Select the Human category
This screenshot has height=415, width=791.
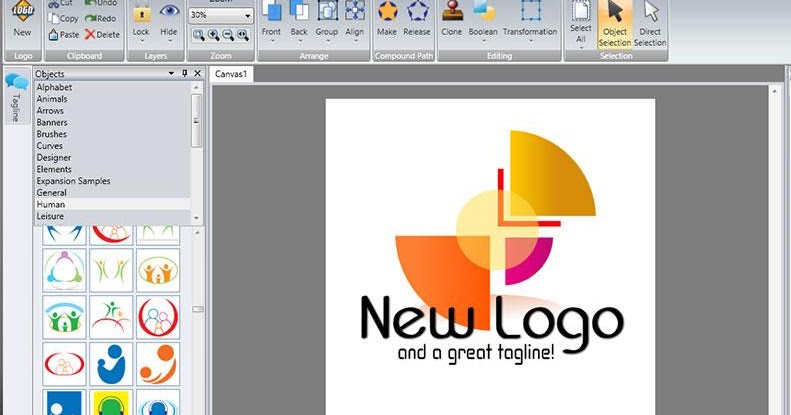tap(112, 204)
